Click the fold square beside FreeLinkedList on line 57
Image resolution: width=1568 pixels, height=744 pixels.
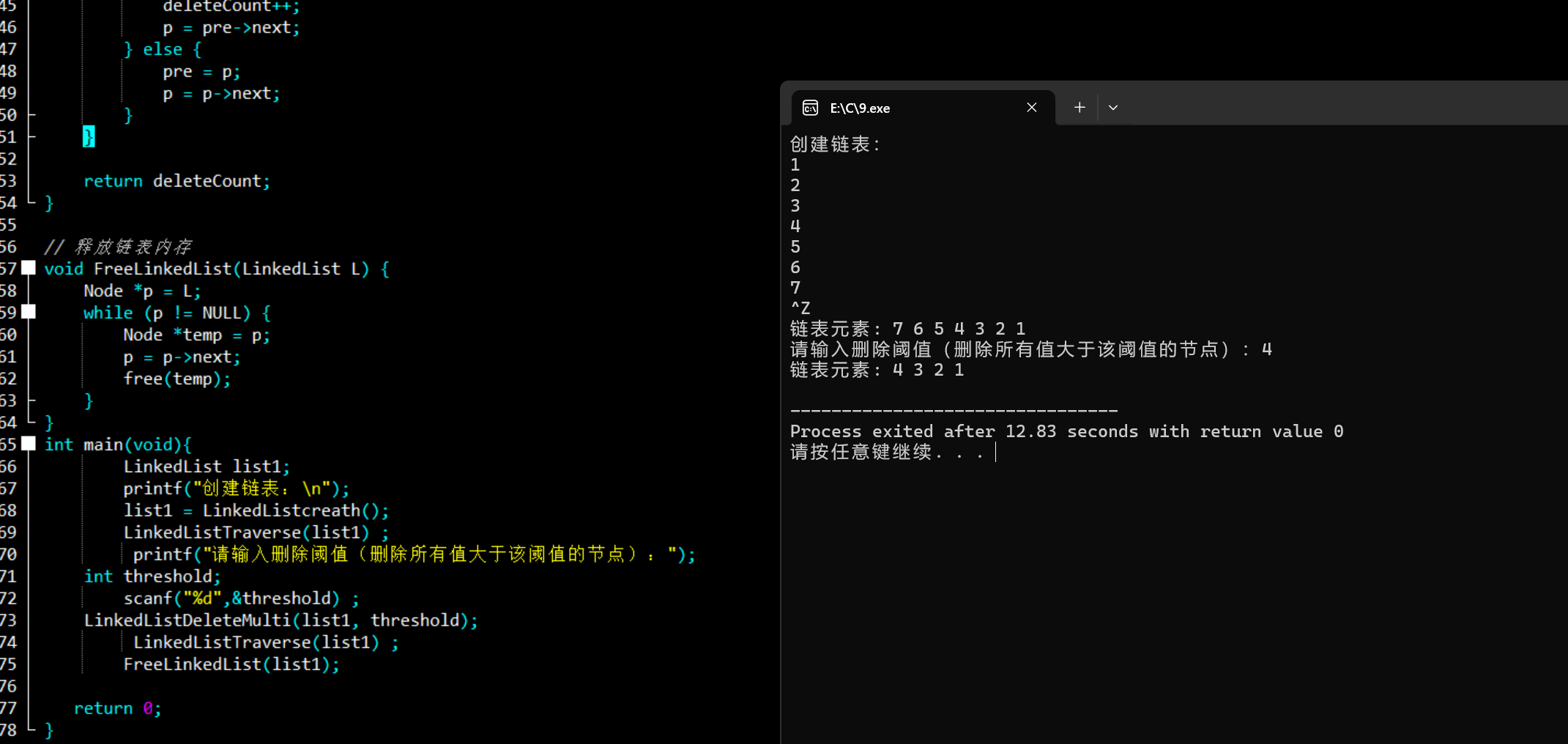tap(29, 268)
